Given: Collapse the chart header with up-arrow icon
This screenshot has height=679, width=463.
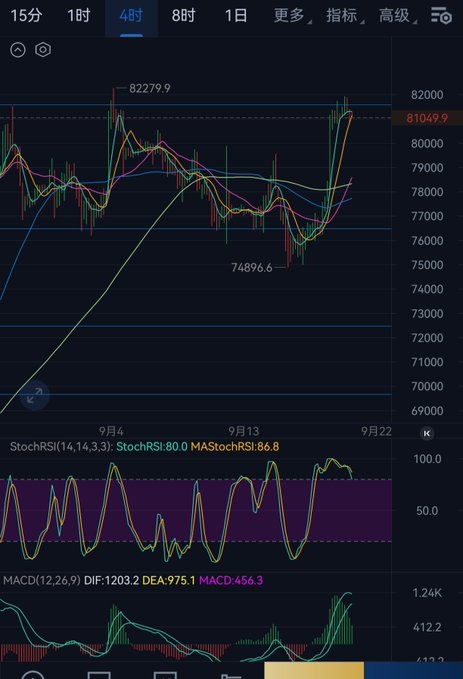Looking at the screenshot, I should click(x=18, y=50).
